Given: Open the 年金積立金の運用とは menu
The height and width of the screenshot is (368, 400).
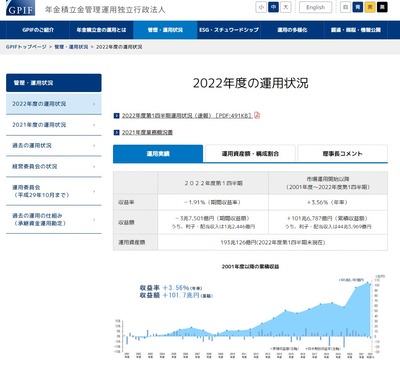Looking at the screenshot, I should click(101, 30).
